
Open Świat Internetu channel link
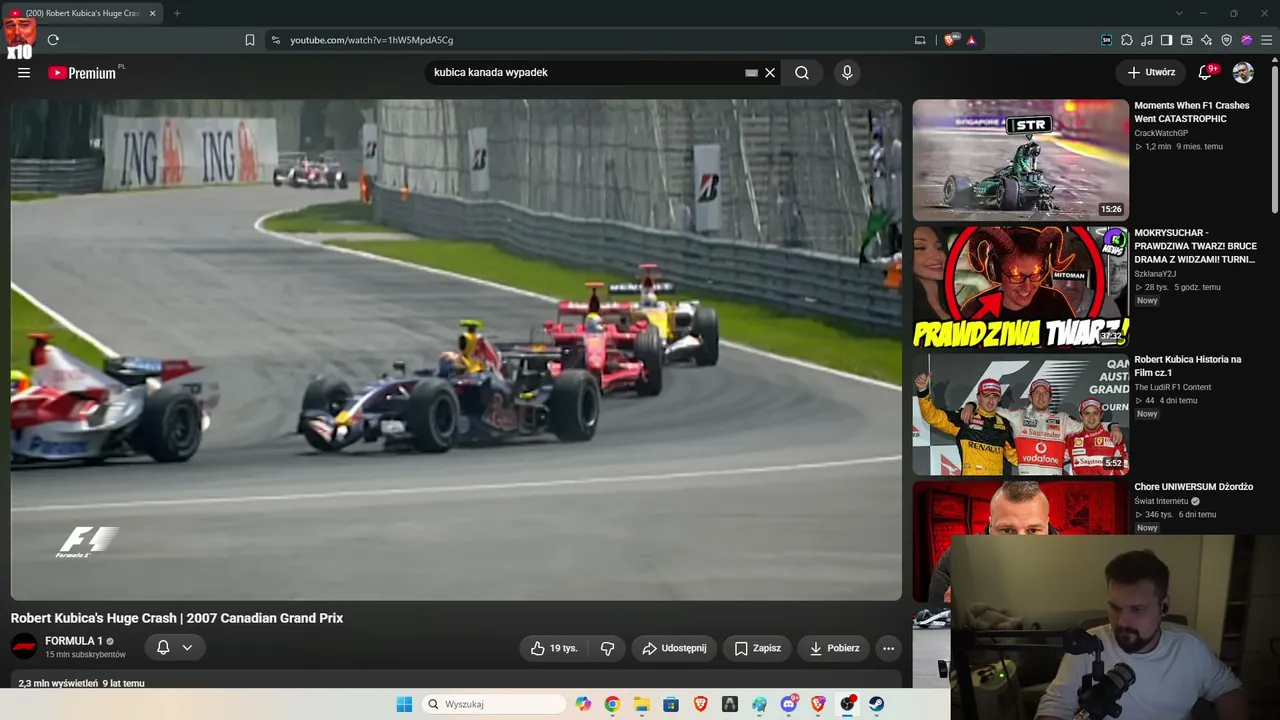1160,501
